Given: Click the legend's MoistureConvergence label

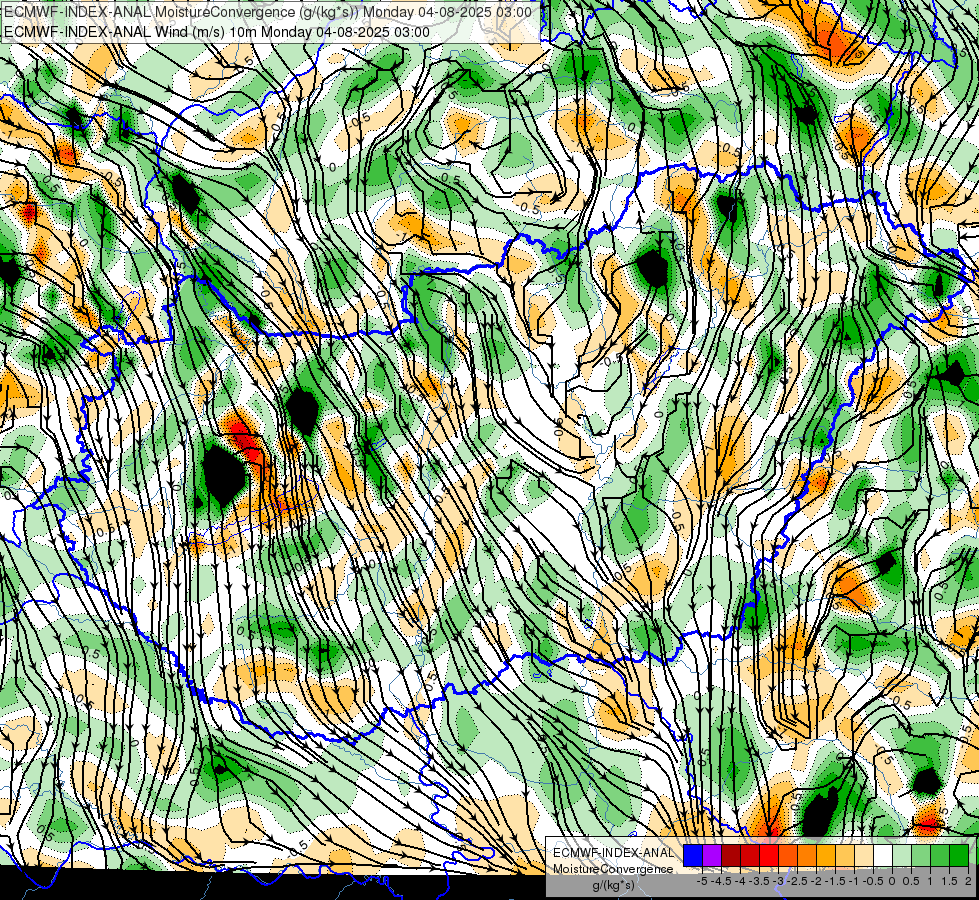Looking at the screenshot, I should pos(613,869).
